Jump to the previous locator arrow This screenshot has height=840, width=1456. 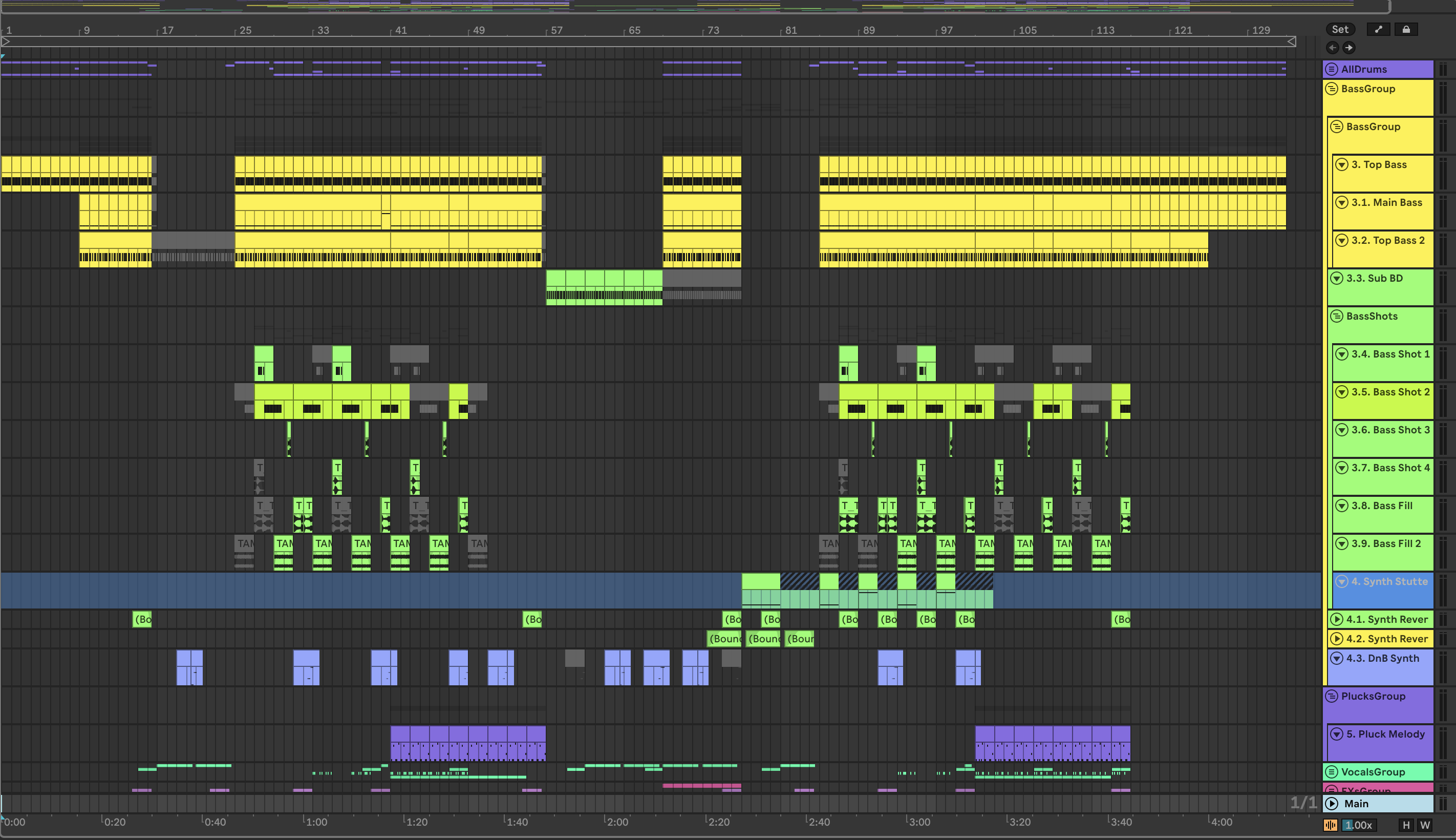1333,48
